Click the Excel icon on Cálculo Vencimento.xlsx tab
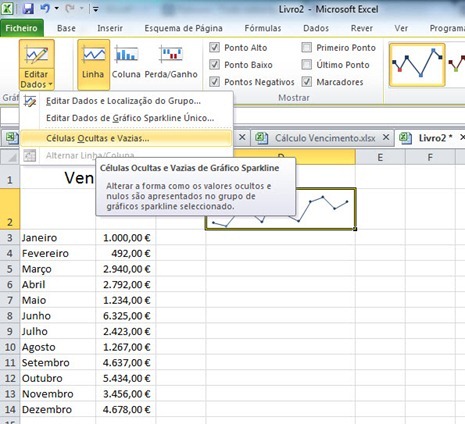465x424 pixels. point(262,138)
